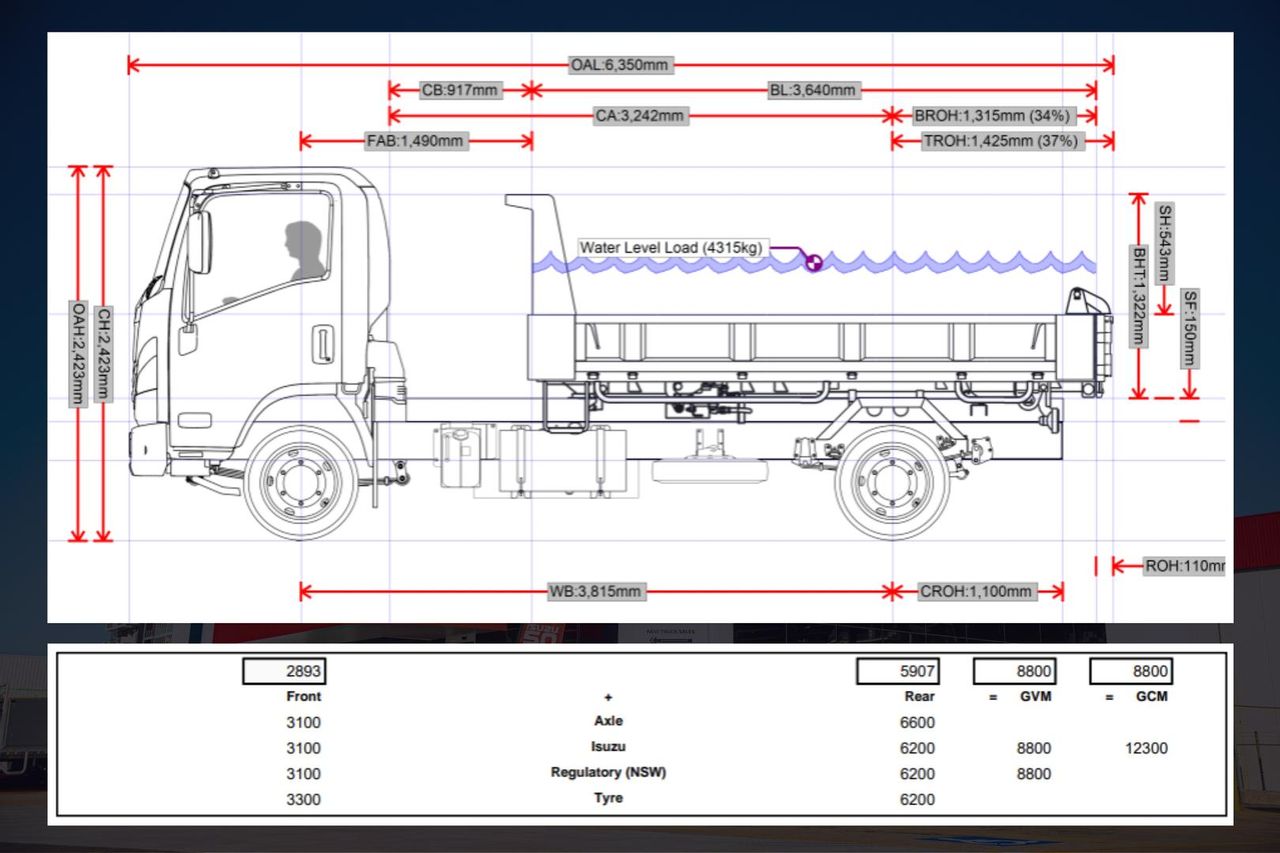
Task: Select the Isuzu row label
Action: click(608, 747)
